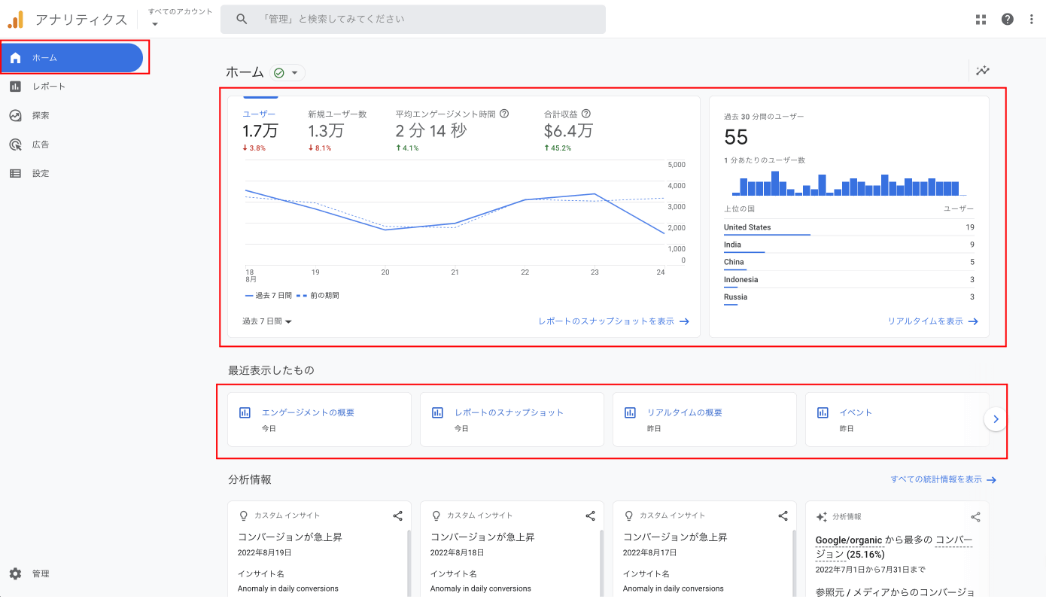Click the United States country row

pos(849,228)
